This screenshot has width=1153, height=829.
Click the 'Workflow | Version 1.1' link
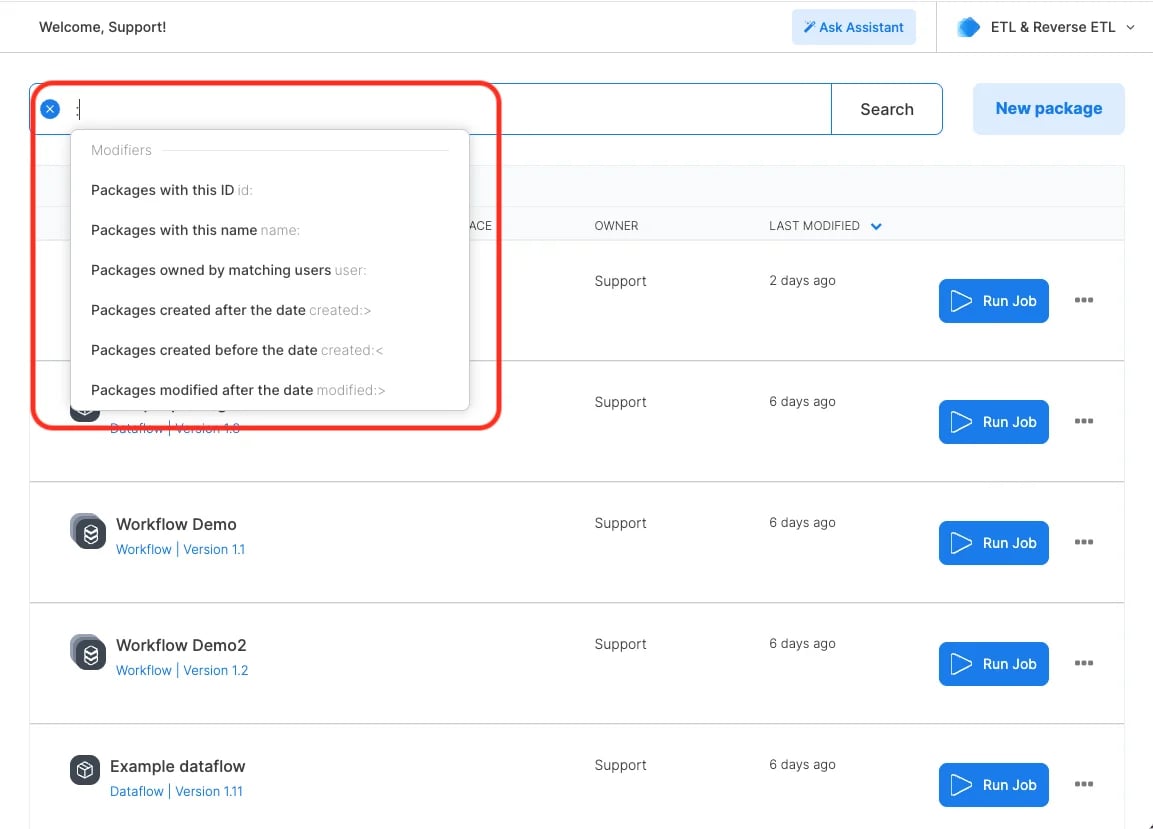click(x=180, y=549)
